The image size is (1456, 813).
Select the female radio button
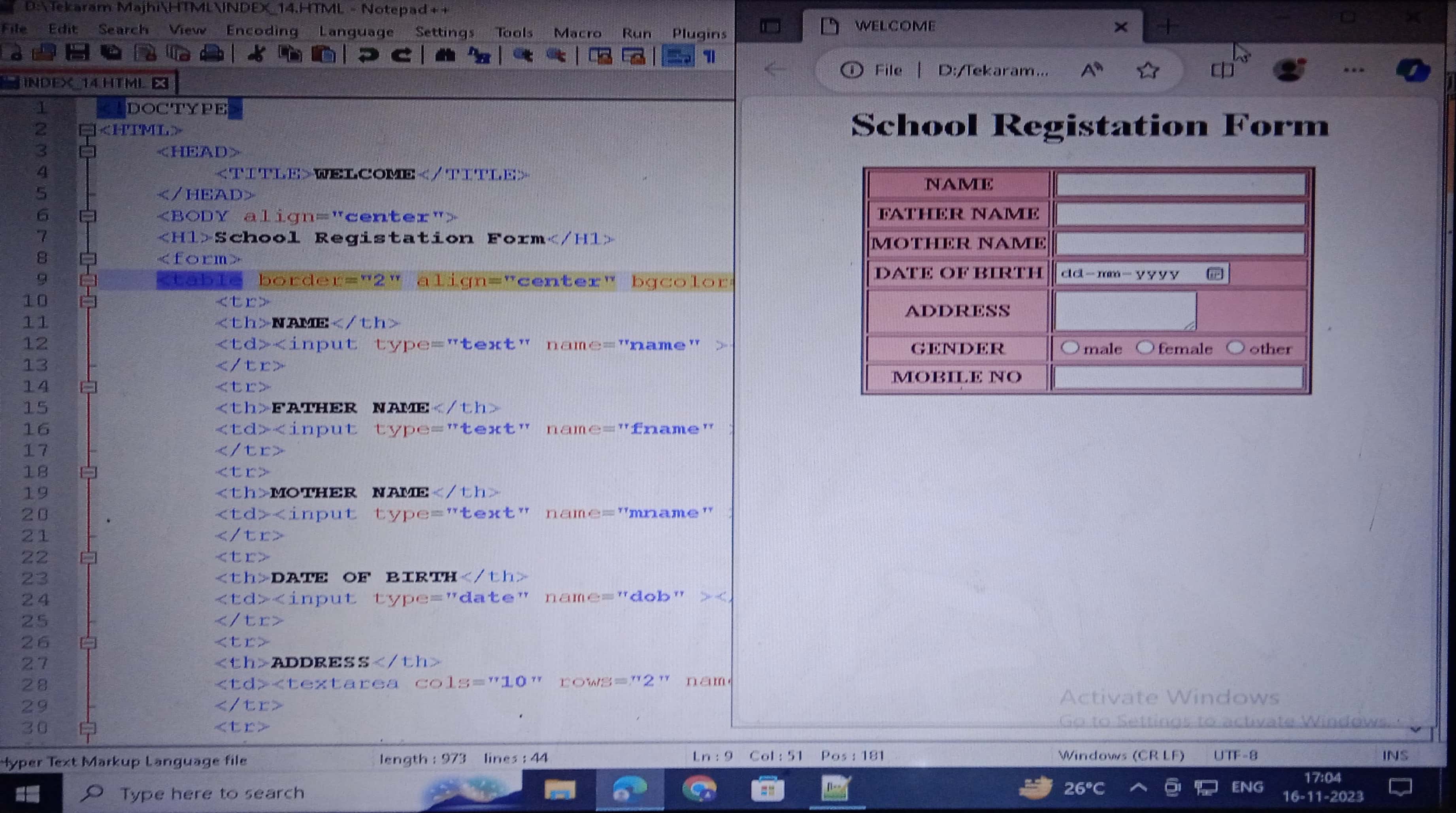click(1145, 348)
